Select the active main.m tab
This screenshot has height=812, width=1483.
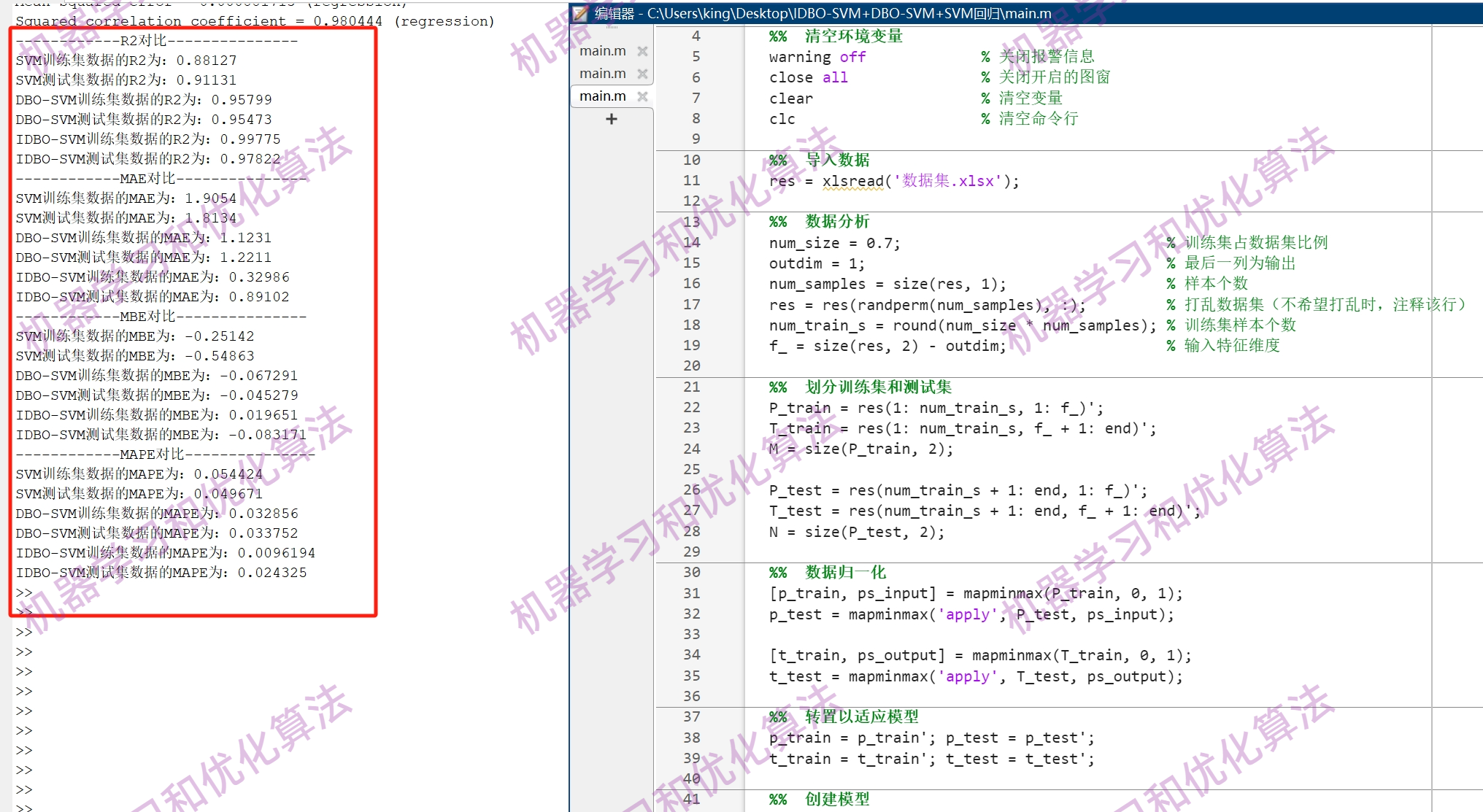coord(603,96)
